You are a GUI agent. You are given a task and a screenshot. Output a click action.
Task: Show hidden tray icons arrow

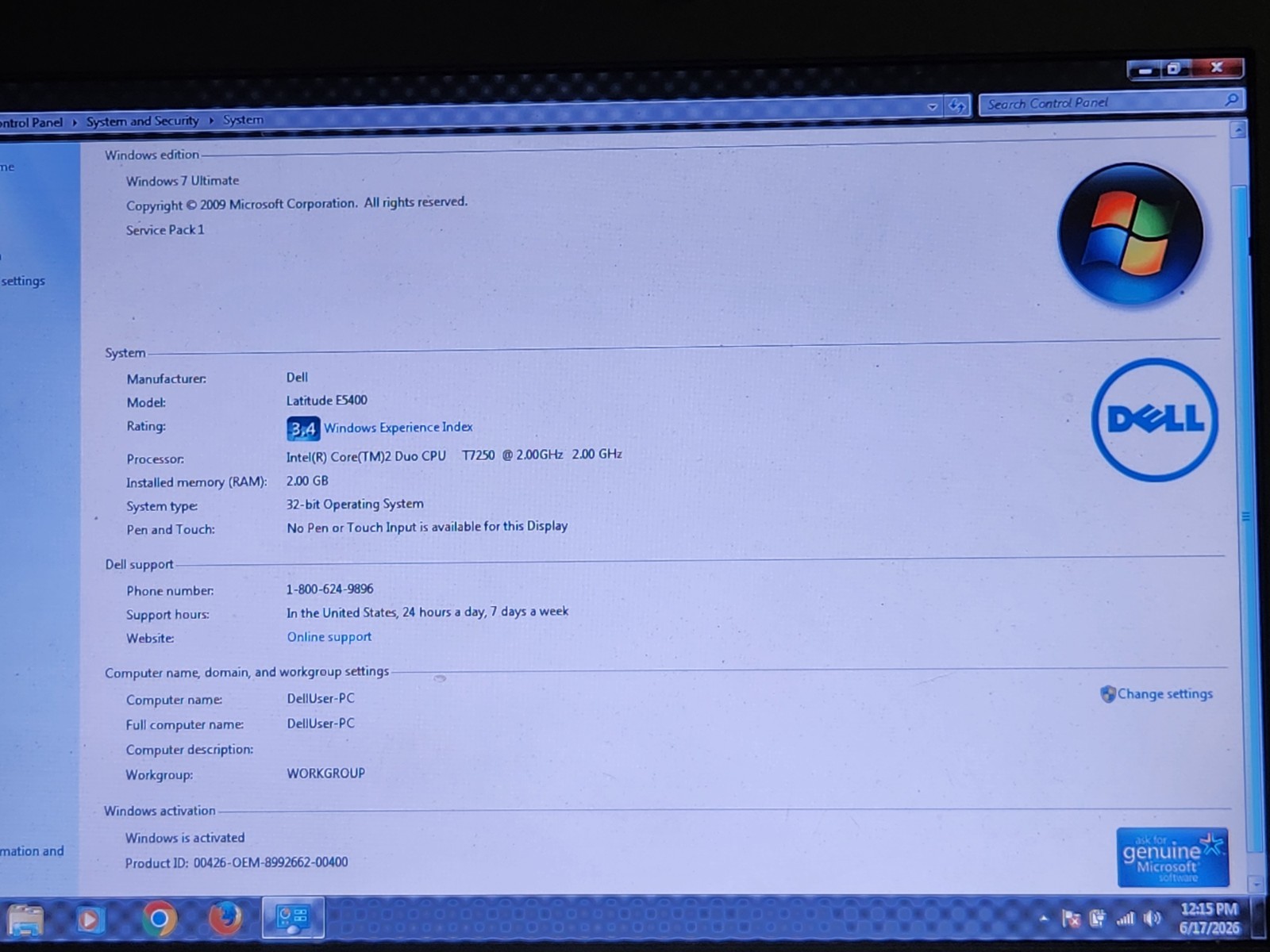tap(1043, 919)
